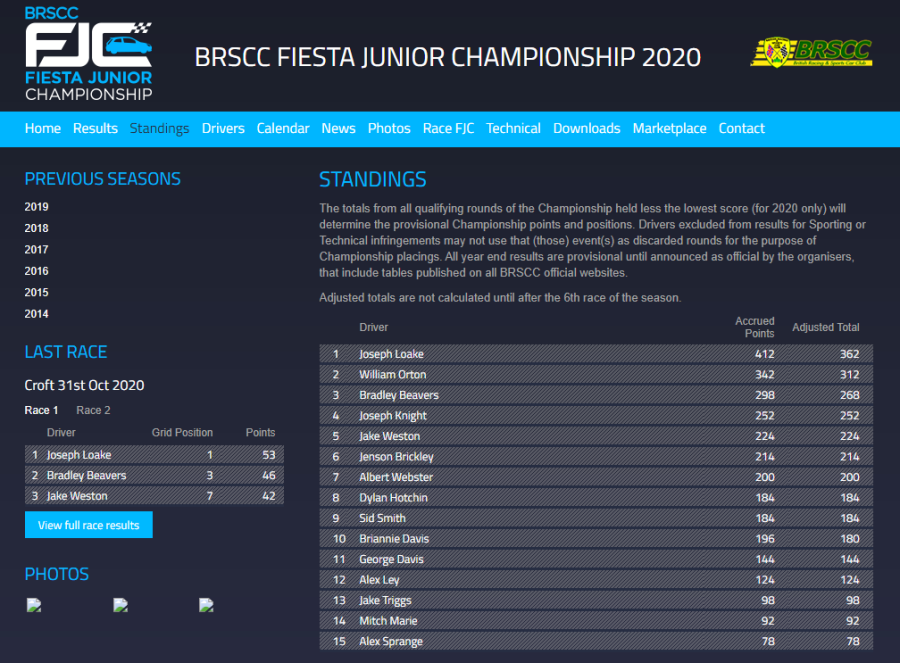Click the yellow BRSCC club logo

click(811, 53)
